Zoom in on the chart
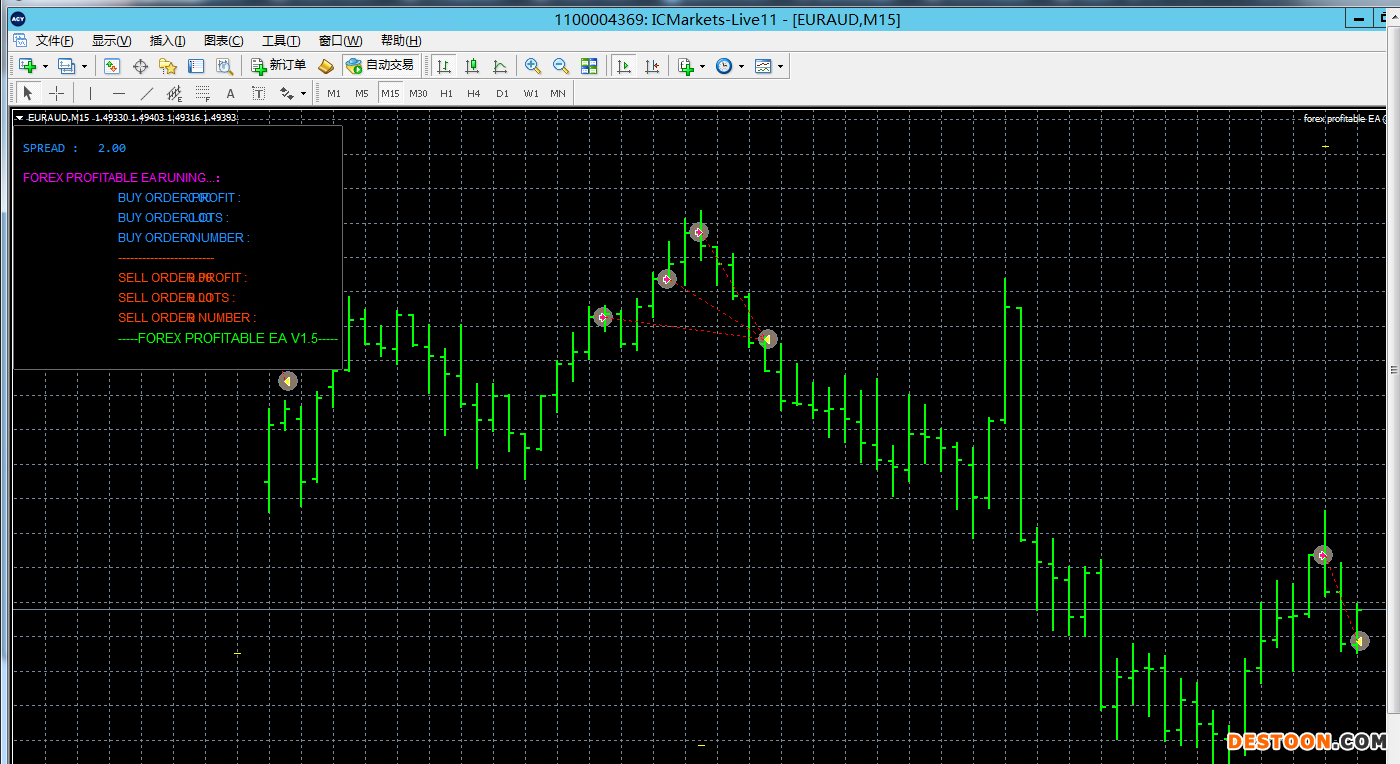 [533, 66]
